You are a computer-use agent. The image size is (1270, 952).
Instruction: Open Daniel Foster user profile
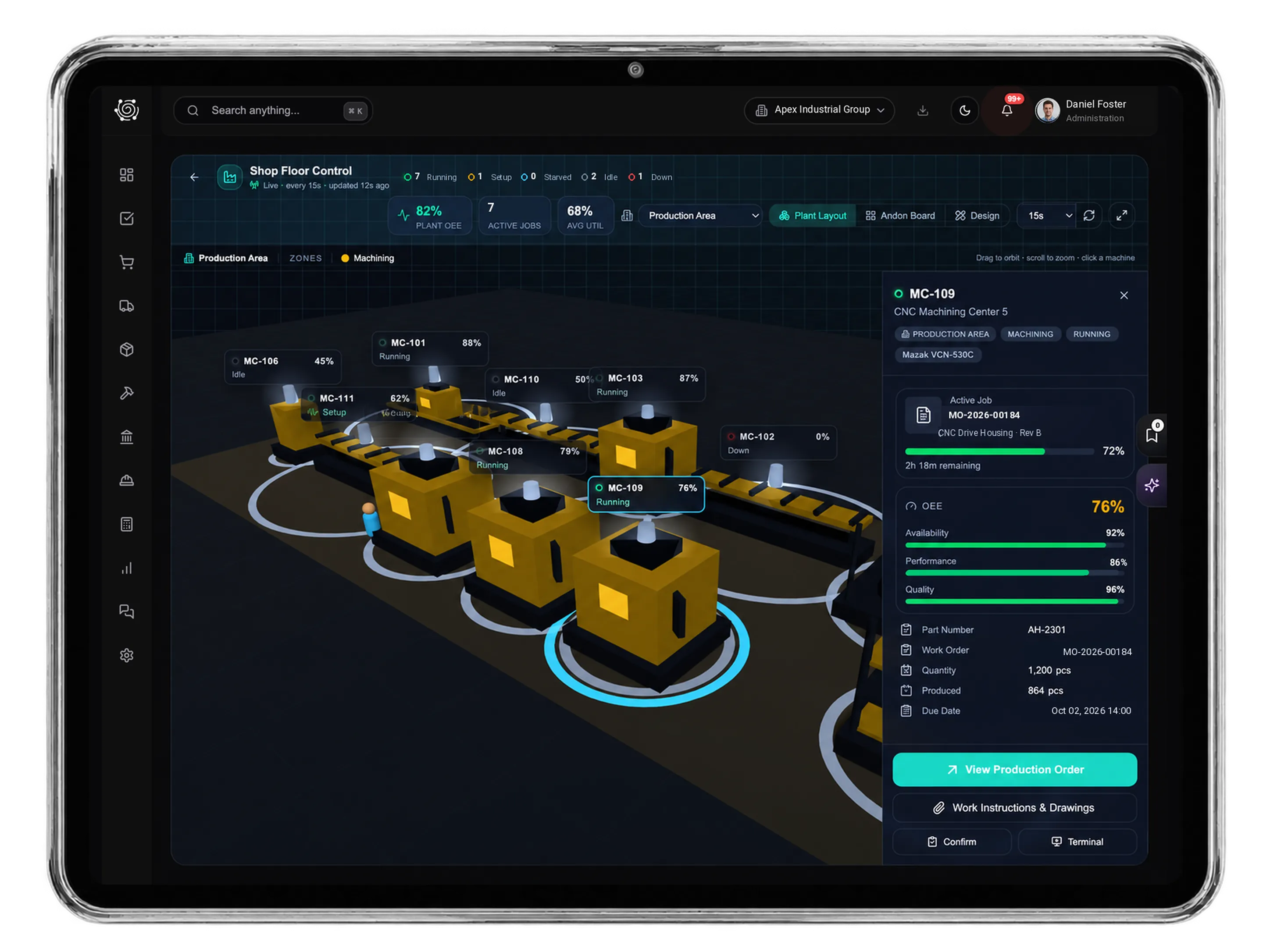1081,110
